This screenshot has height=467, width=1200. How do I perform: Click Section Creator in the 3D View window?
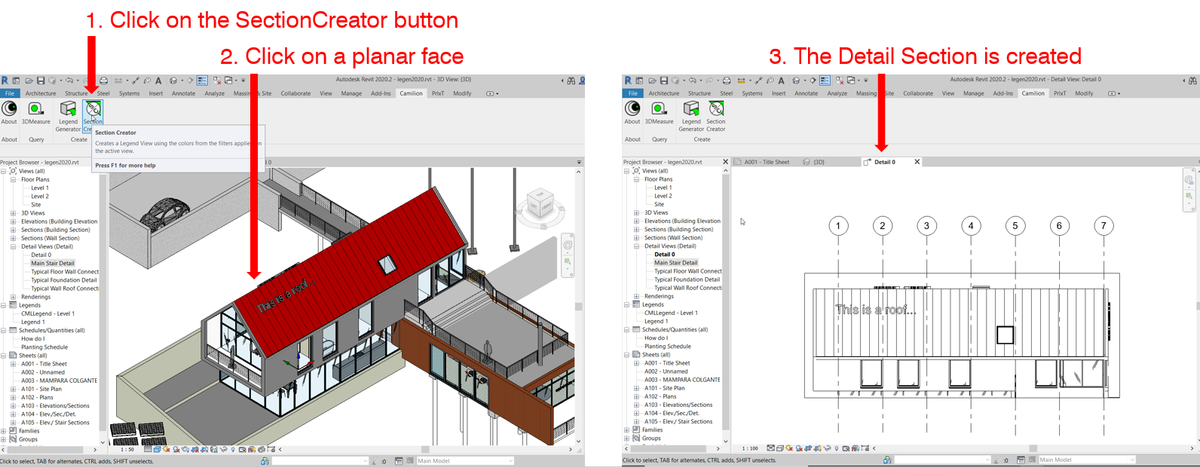93,115
